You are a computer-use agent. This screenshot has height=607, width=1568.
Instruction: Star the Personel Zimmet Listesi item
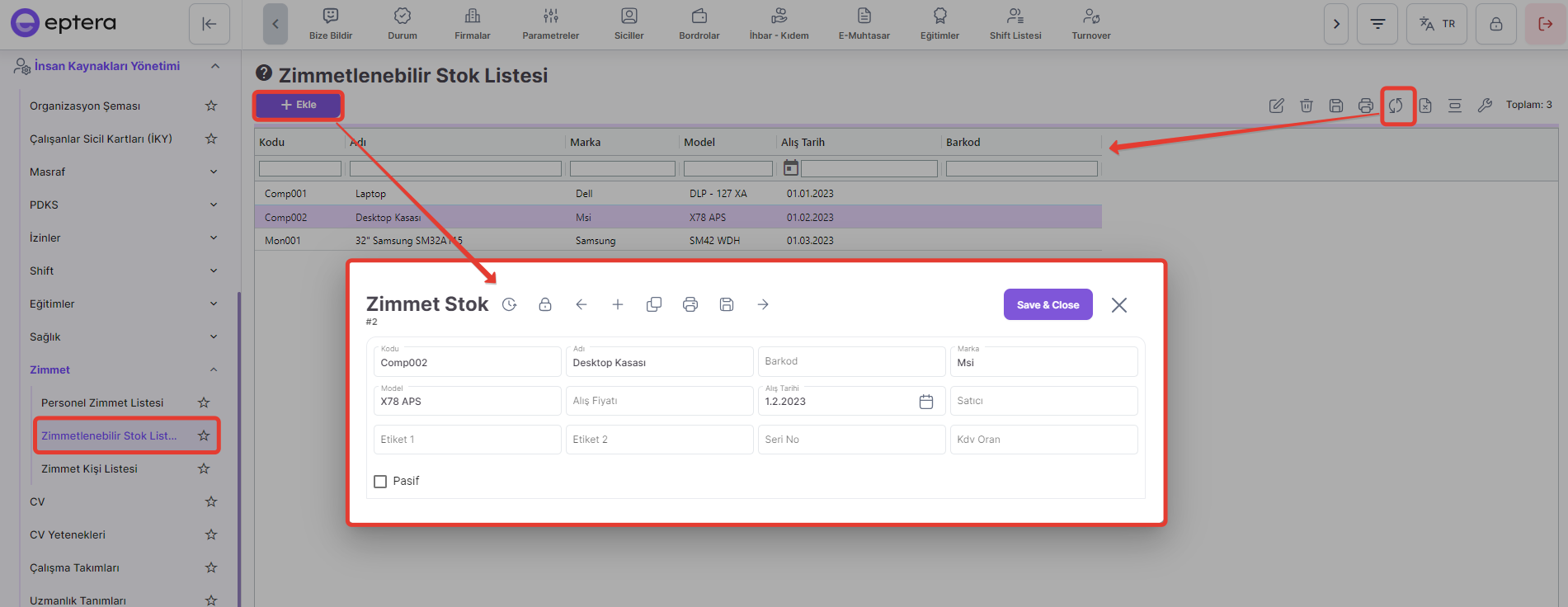pos(204,402)
